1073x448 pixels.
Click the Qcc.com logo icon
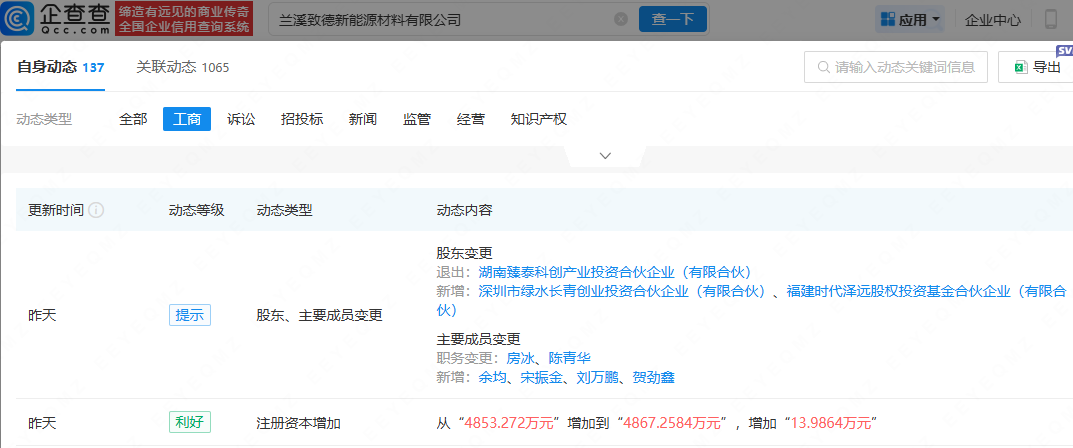(57, 19)
